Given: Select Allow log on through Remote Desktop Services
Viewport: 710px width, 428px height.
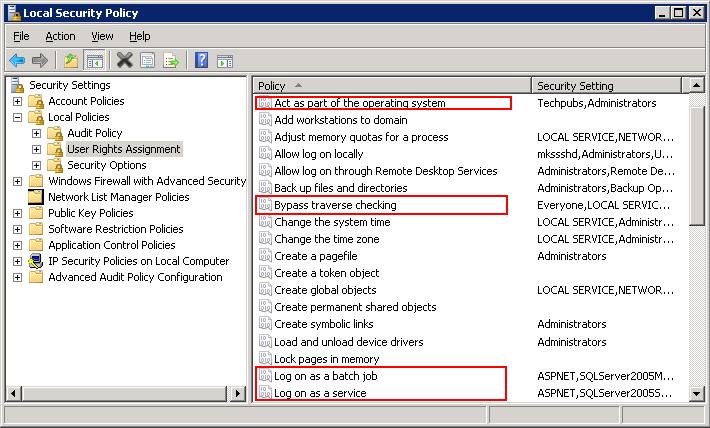Looking at the screenshot, I should (x=386, y=171).
